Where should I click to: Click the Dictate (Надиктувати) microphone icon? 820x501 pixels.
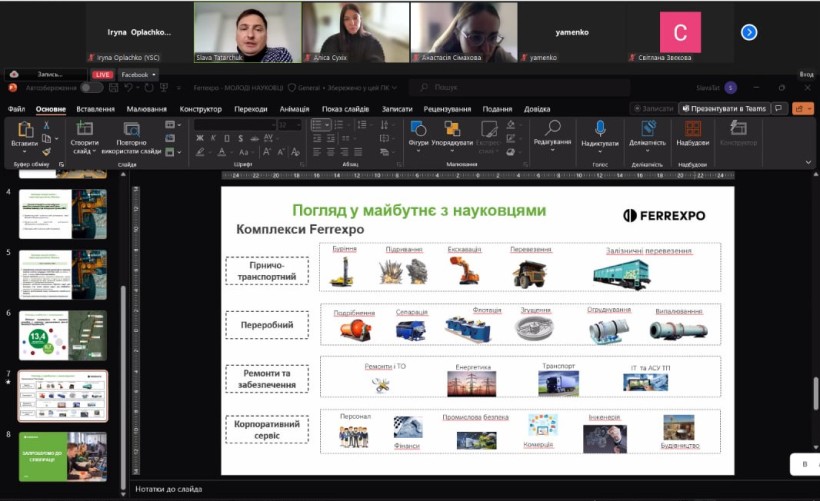(x=600, y=128)
